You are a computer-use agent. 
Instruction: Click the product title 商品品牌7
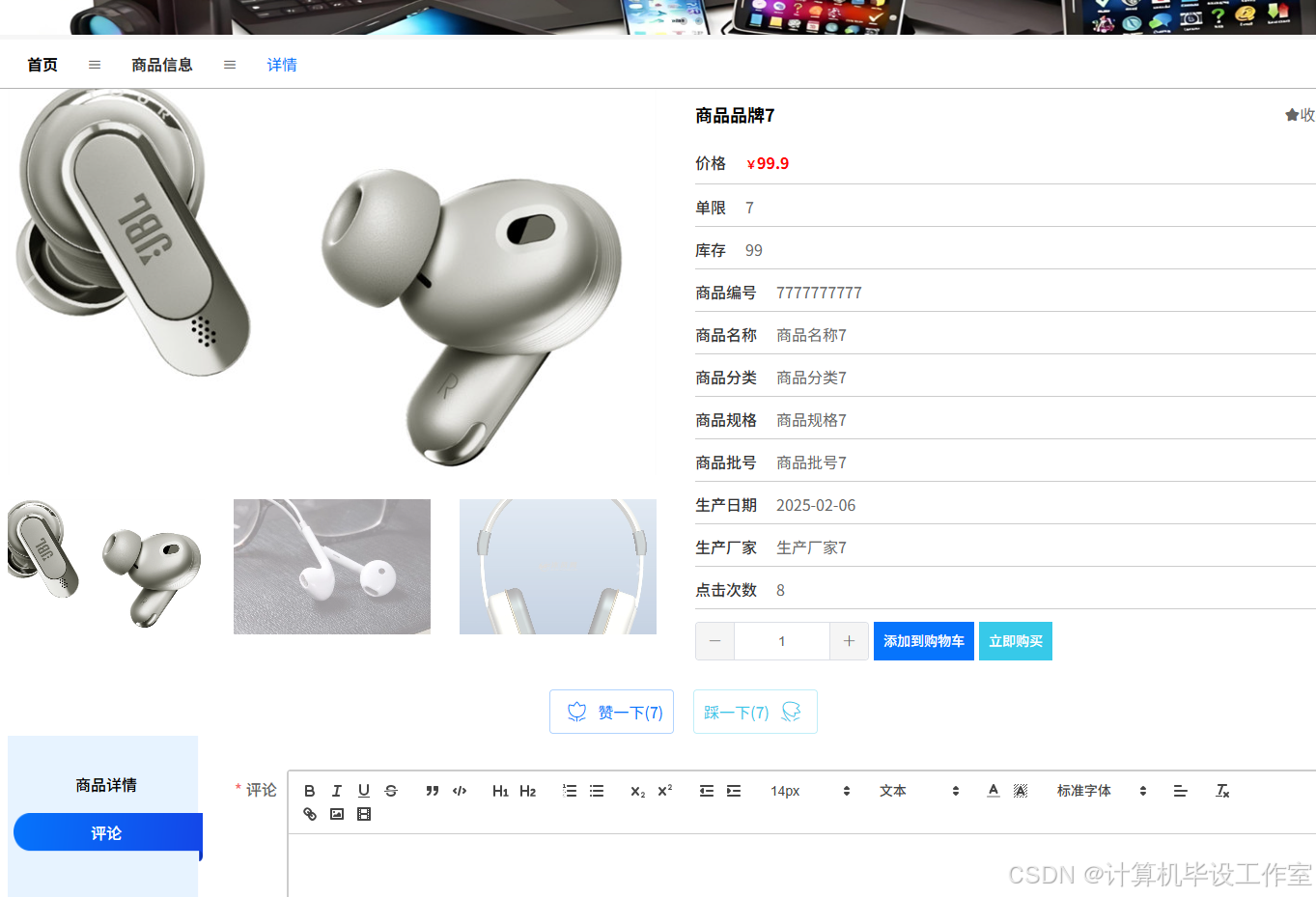(735, 116)
